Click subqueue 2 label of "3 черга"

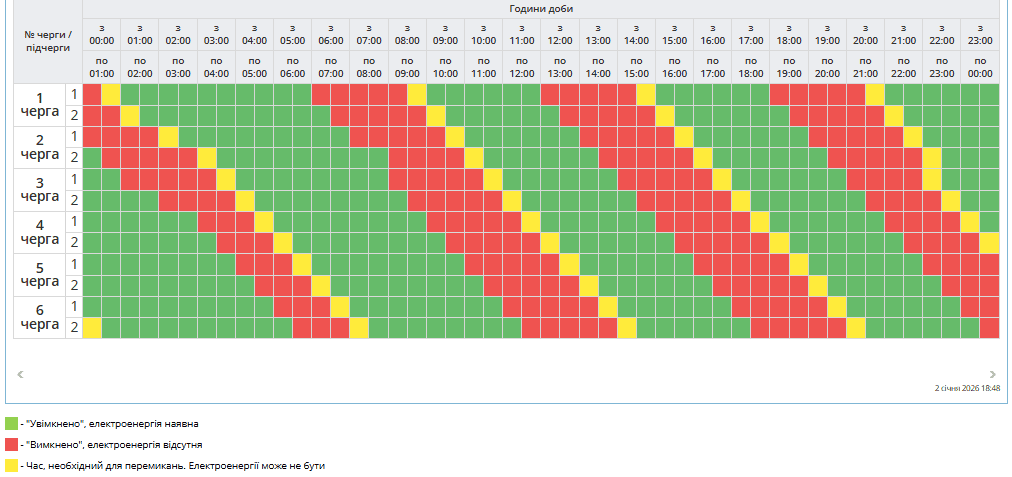(73, 200)
